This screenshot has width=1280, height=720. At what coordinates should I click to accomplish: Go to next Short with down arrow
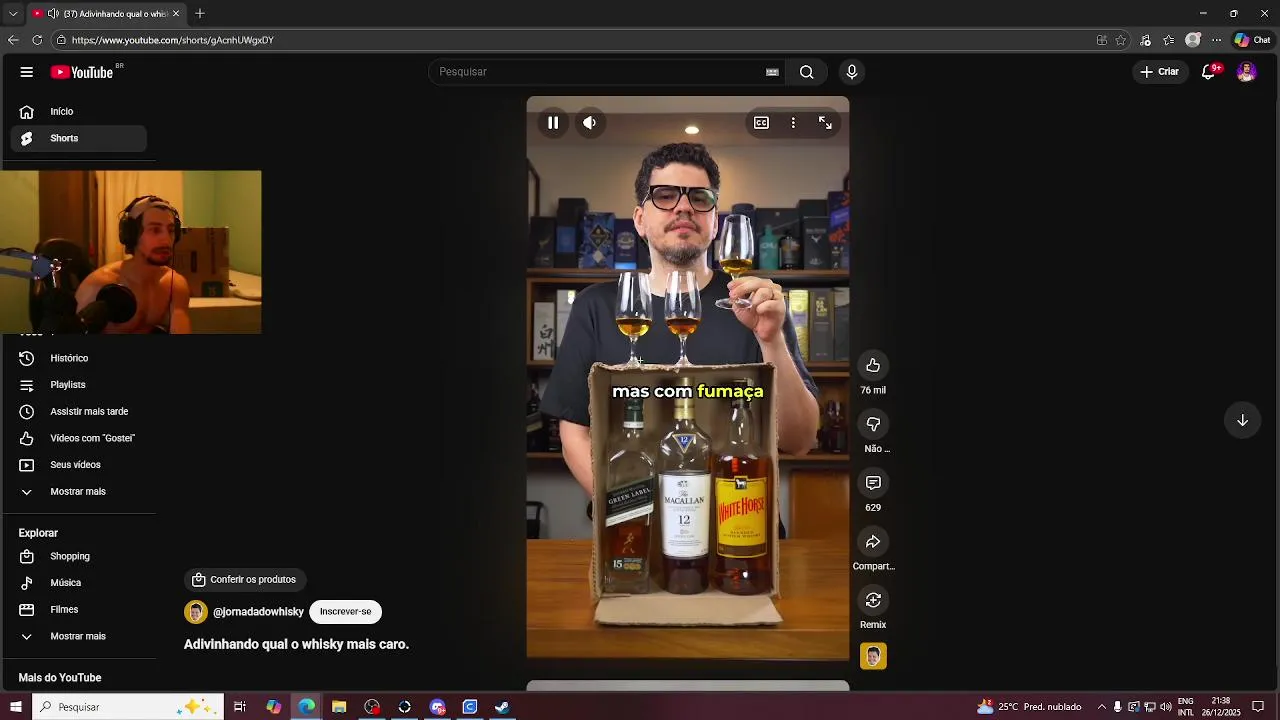pyautogui.click(x=1242, y=421)
